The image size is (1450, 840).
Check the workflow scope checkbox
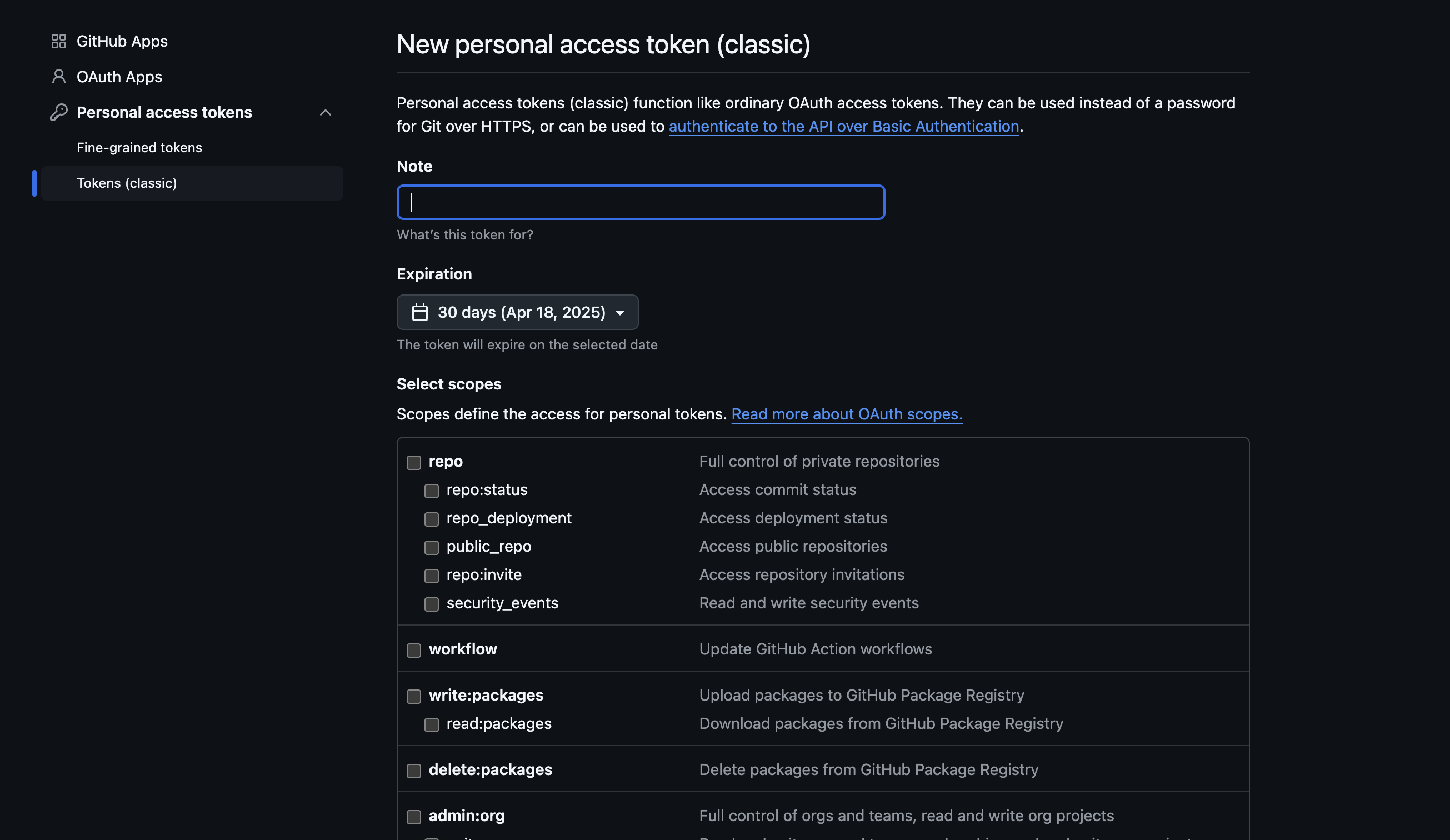tap(414, 650)
